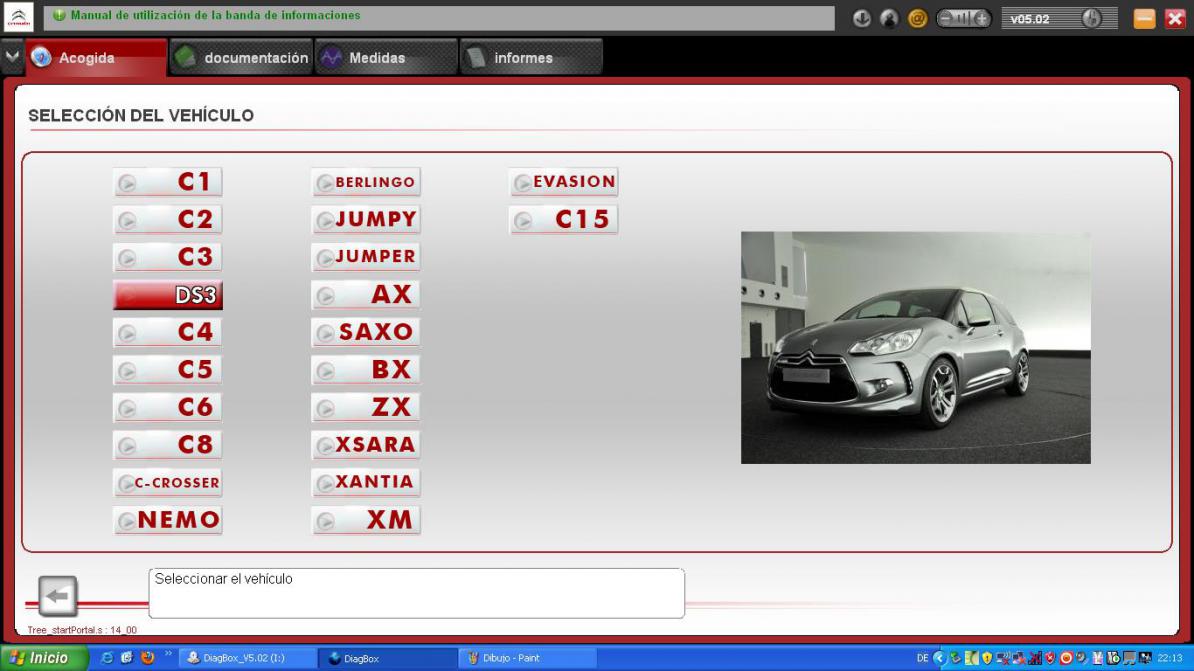The height and width of the screenshot is (671, 1194).
Task: Click the minus on the volume control
Action: coord(946,18)
